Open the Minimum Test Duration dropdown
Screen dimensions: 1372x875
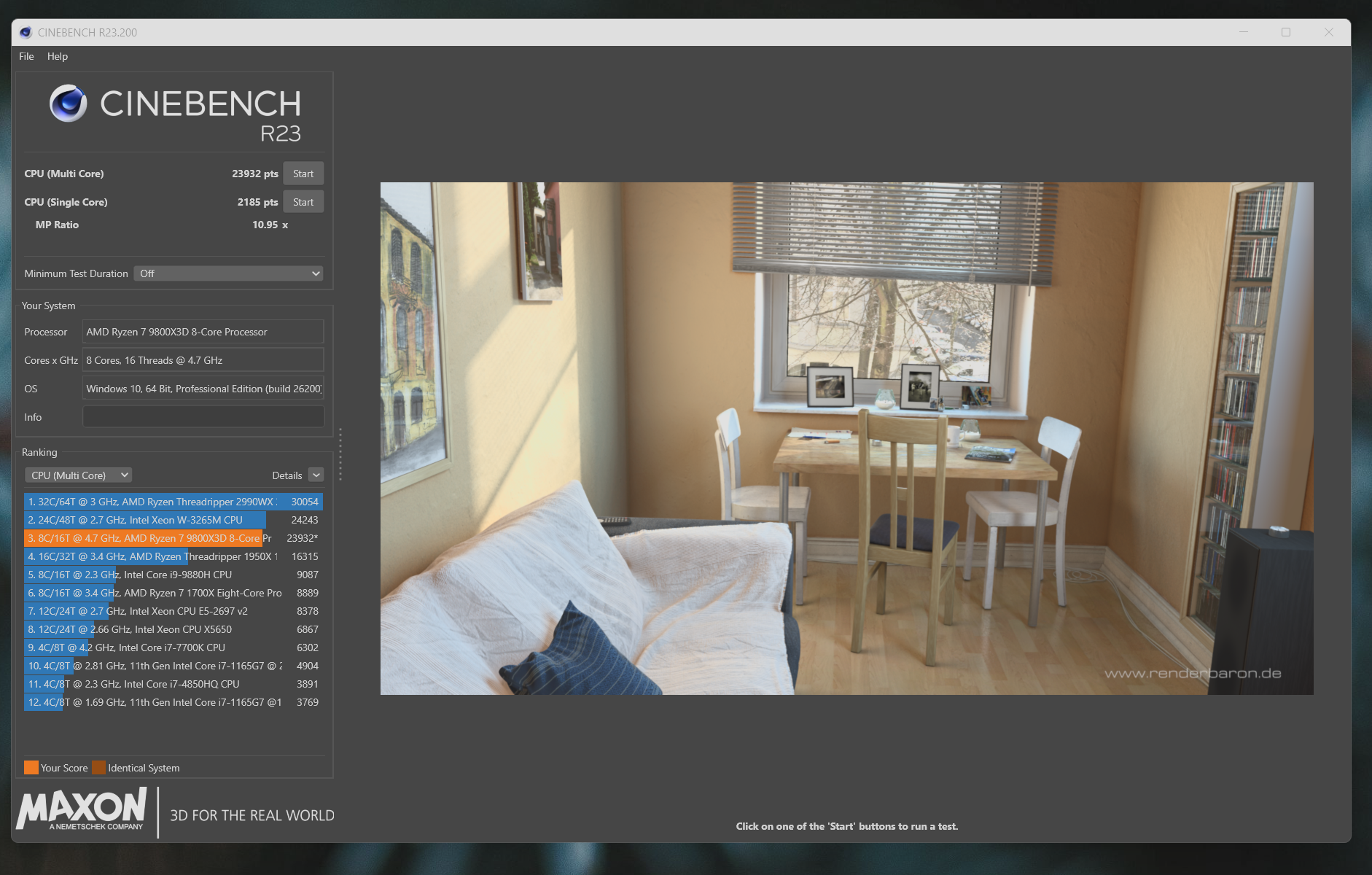(228, 273)
